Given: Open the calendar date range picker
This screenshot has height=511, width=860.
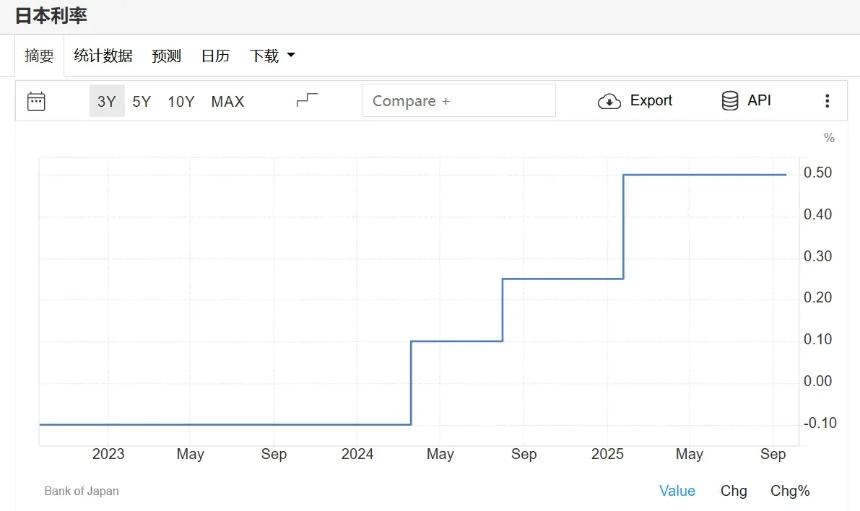Looking at the screenshot, I should pyautogui.click(x=36, y=101).
